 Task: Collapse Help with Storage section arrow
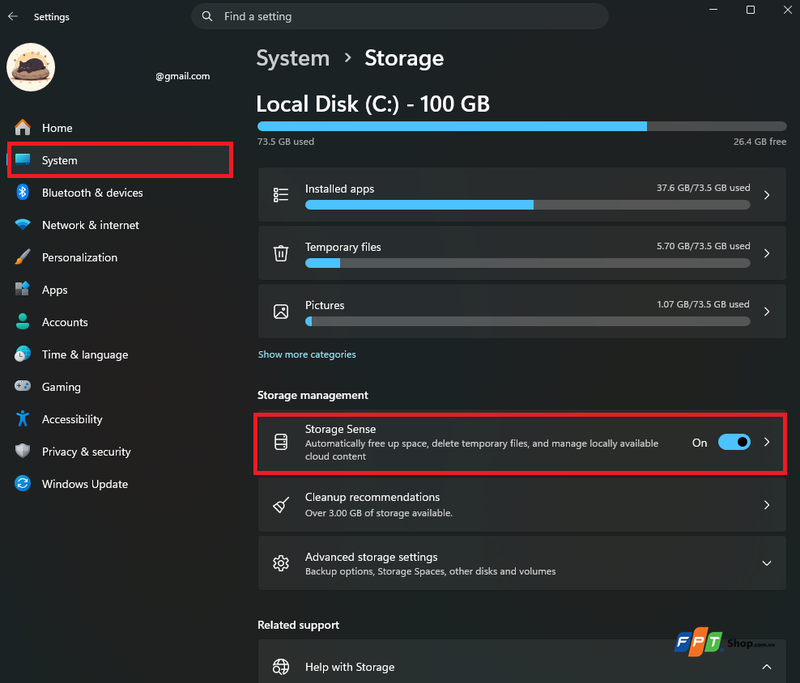766,666
